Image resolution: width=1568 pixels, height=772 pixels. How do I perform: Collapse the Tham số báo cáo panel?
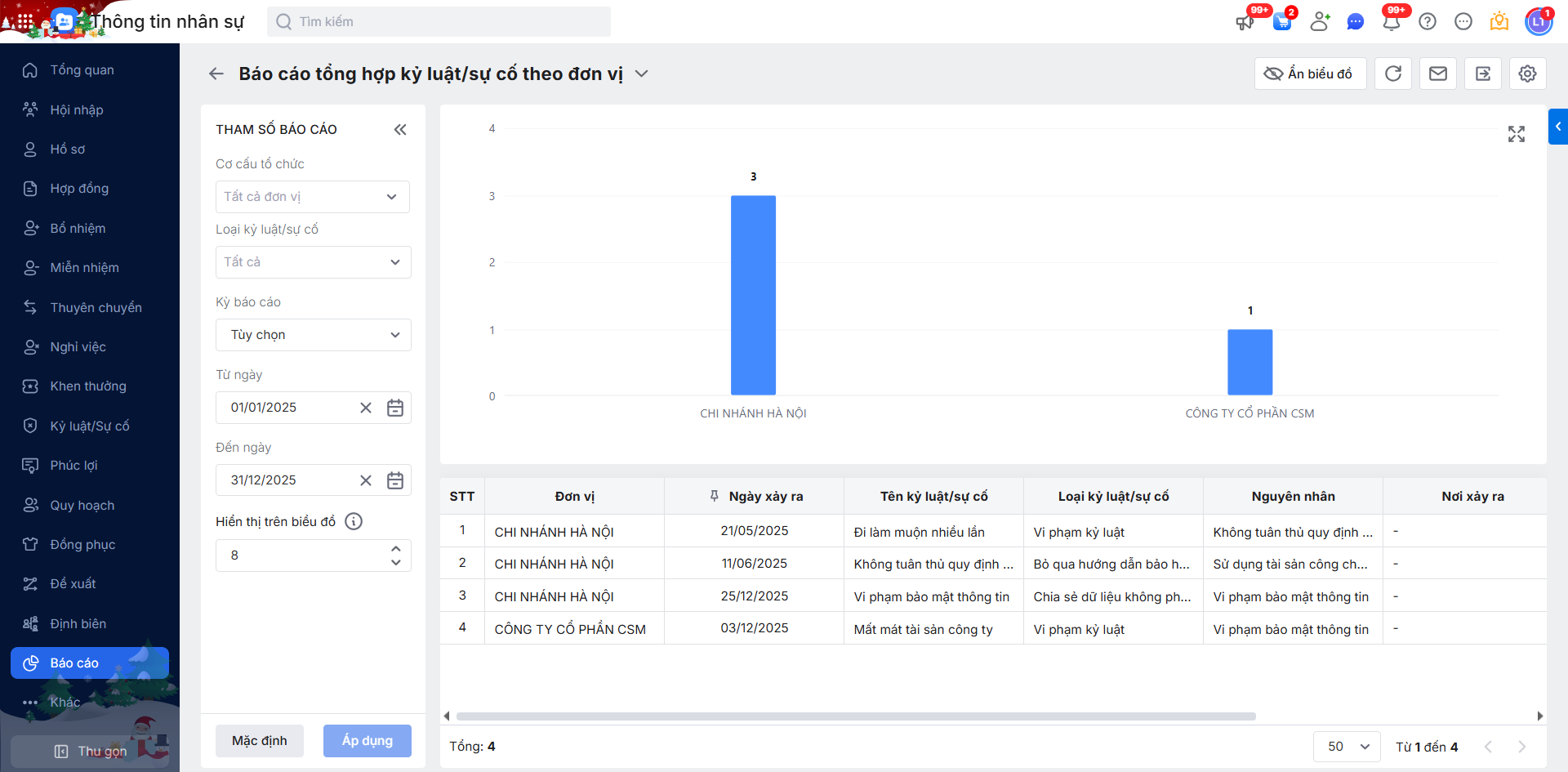(x=400, y=129)
